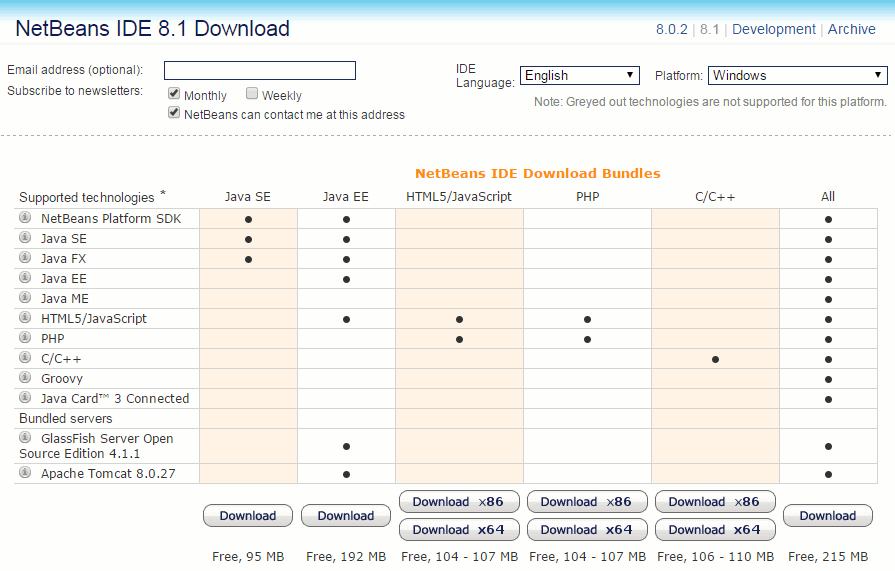Click the Java FX row label
The width and height of the screenshot is (895, 571).
[x=63, y=259]
